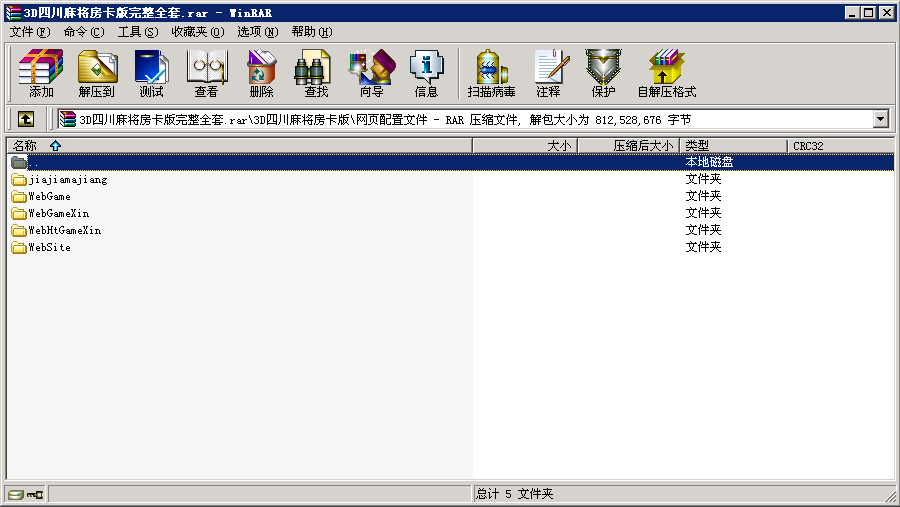Open the Tools (工具) menu
900x507 pixels.
coord(138,32)
